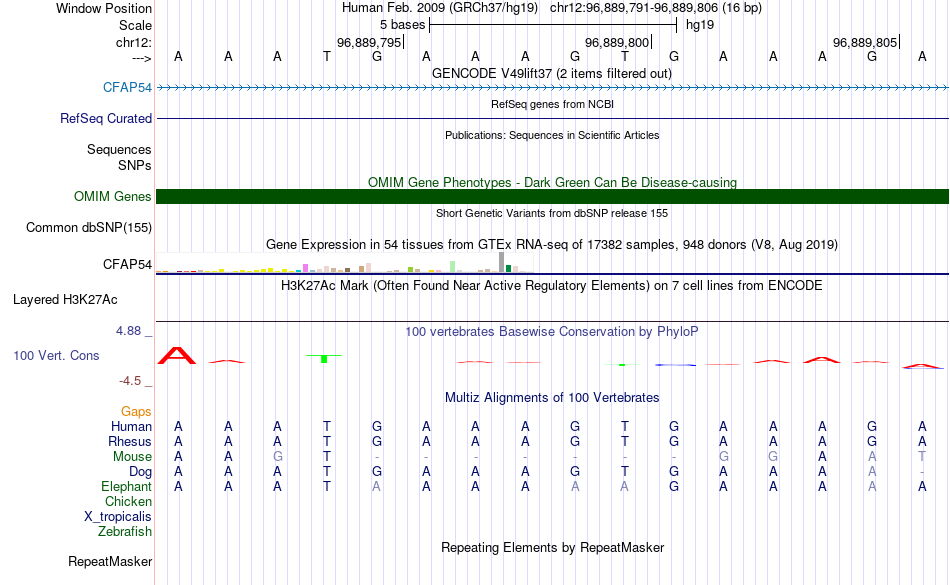Screen dimensions: 950x585
Task: Click the 5 bases scale bar
Action: click(x=553, y=25)
